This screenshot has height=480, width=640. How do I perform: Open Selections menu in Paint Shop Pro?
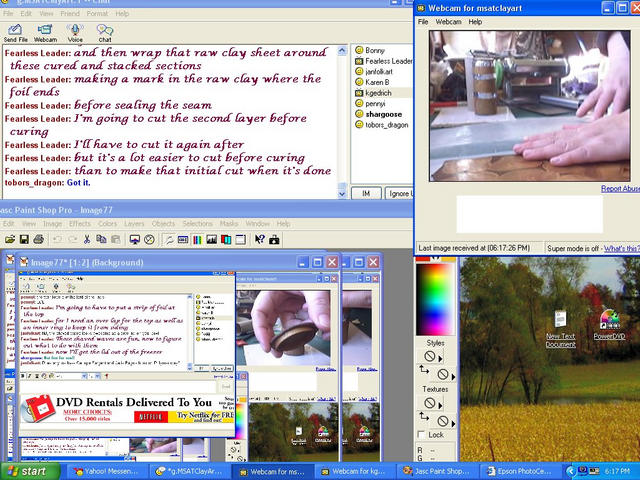tap(197, 224)
